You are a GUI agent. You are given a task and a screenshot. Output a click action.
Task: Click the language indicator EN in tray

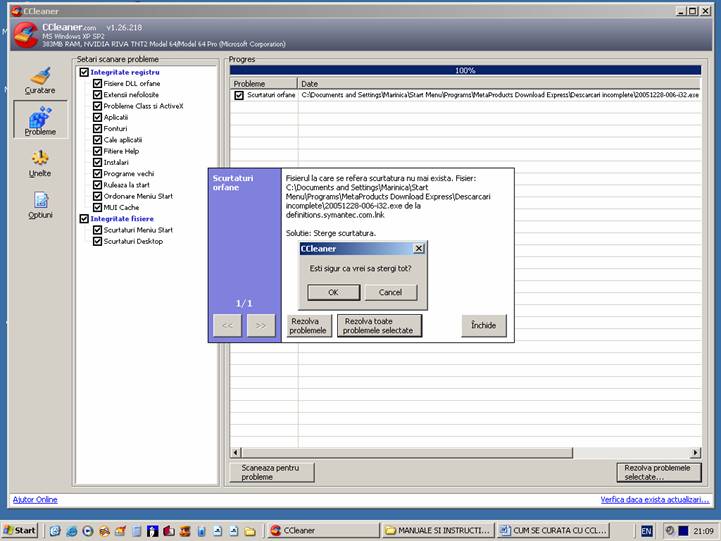[x=646, y=530]
